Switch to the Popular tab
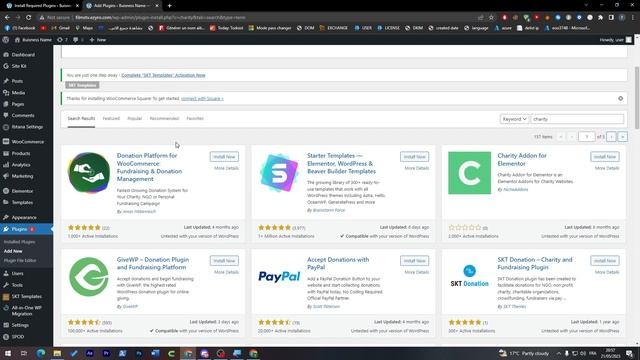Image resolution: width=640 pixels, height=360 pixels. click(x=135, y=118)
